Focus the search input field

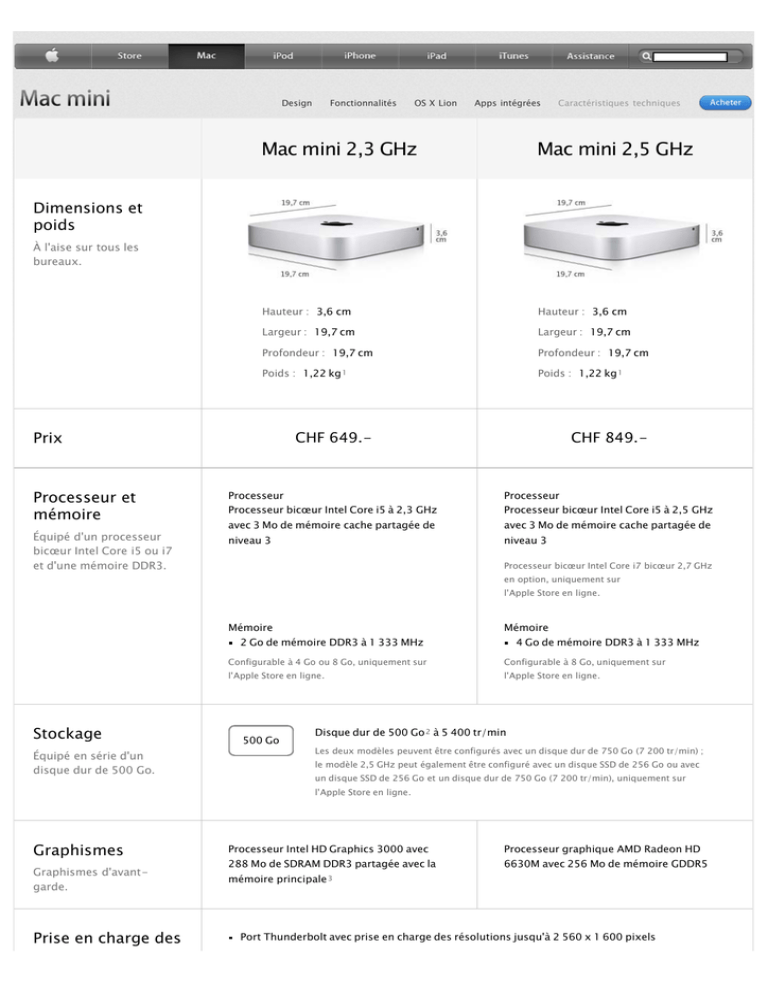click(x=690, y=57)
